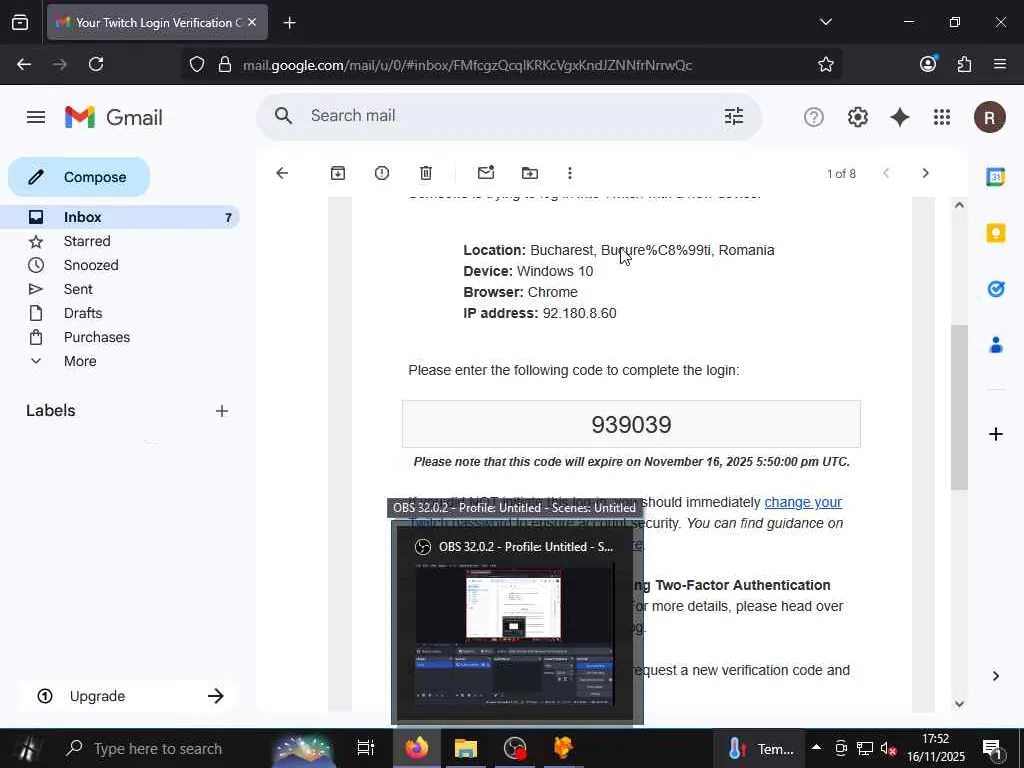The image size is (1024, 768).
Task: Bookmark this page star icon
Action: tap(825, 64)
